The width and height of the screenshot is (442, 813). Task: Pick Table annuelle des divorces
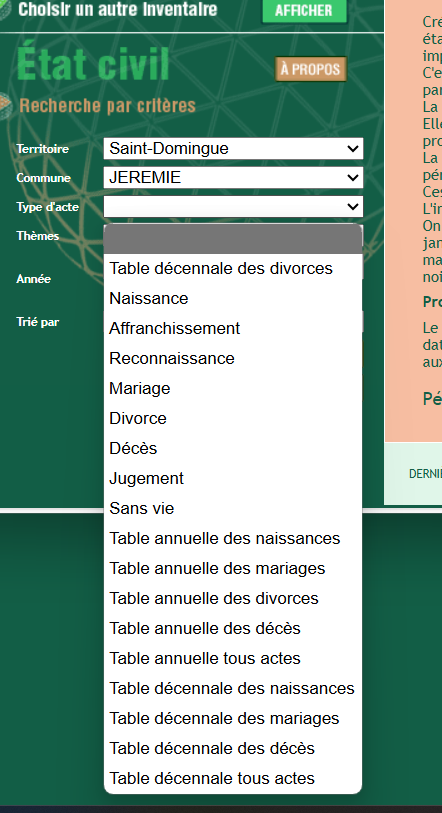[233, 599]
